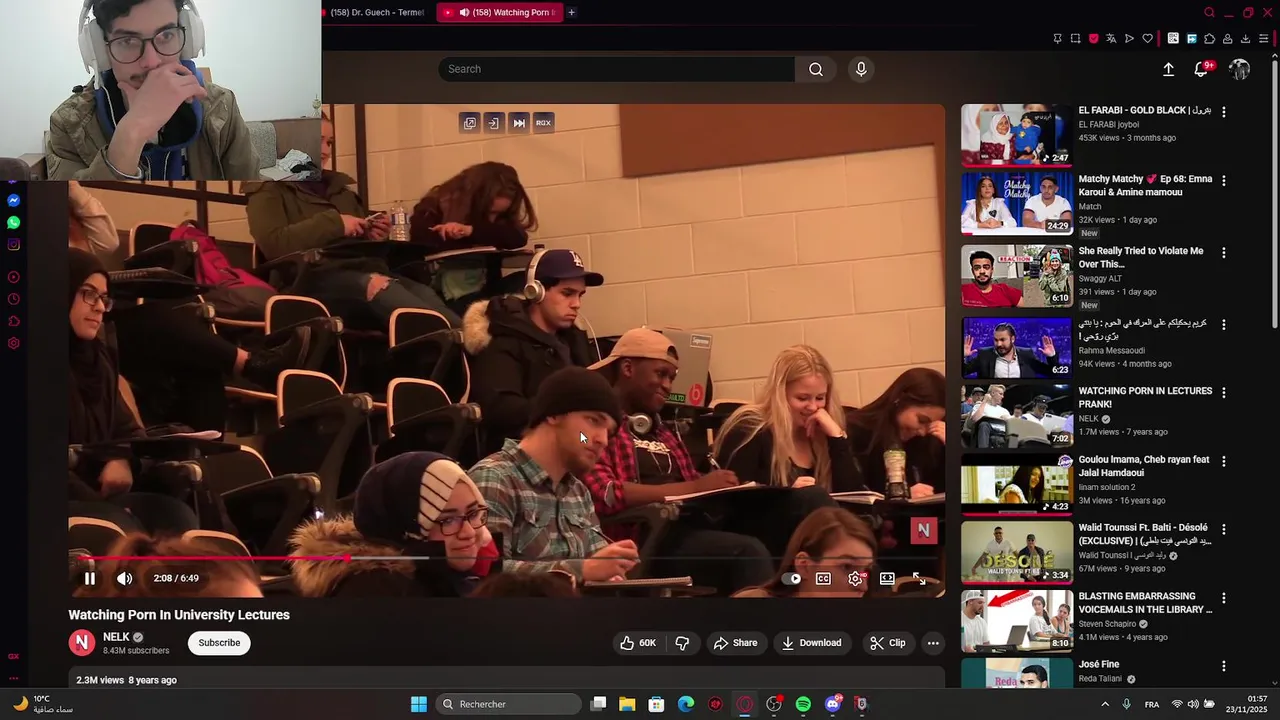This screenshot has height=720, width=1280.
Task: Open WhatsApp in the browser sidebar
Action: pos(13,223)
